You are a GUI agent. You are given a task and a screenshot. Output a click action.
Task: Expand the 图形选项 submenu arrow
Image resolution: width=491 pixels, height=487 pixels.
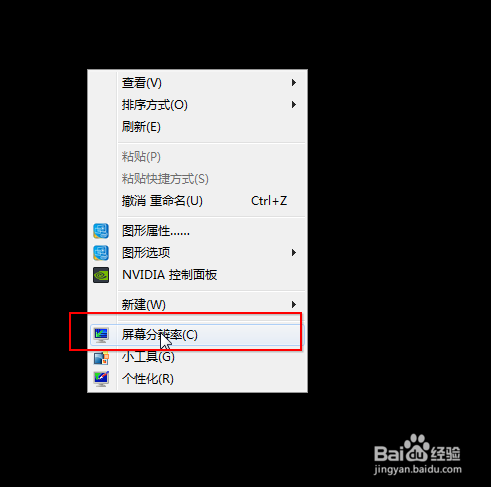click(x=294, y=253)
